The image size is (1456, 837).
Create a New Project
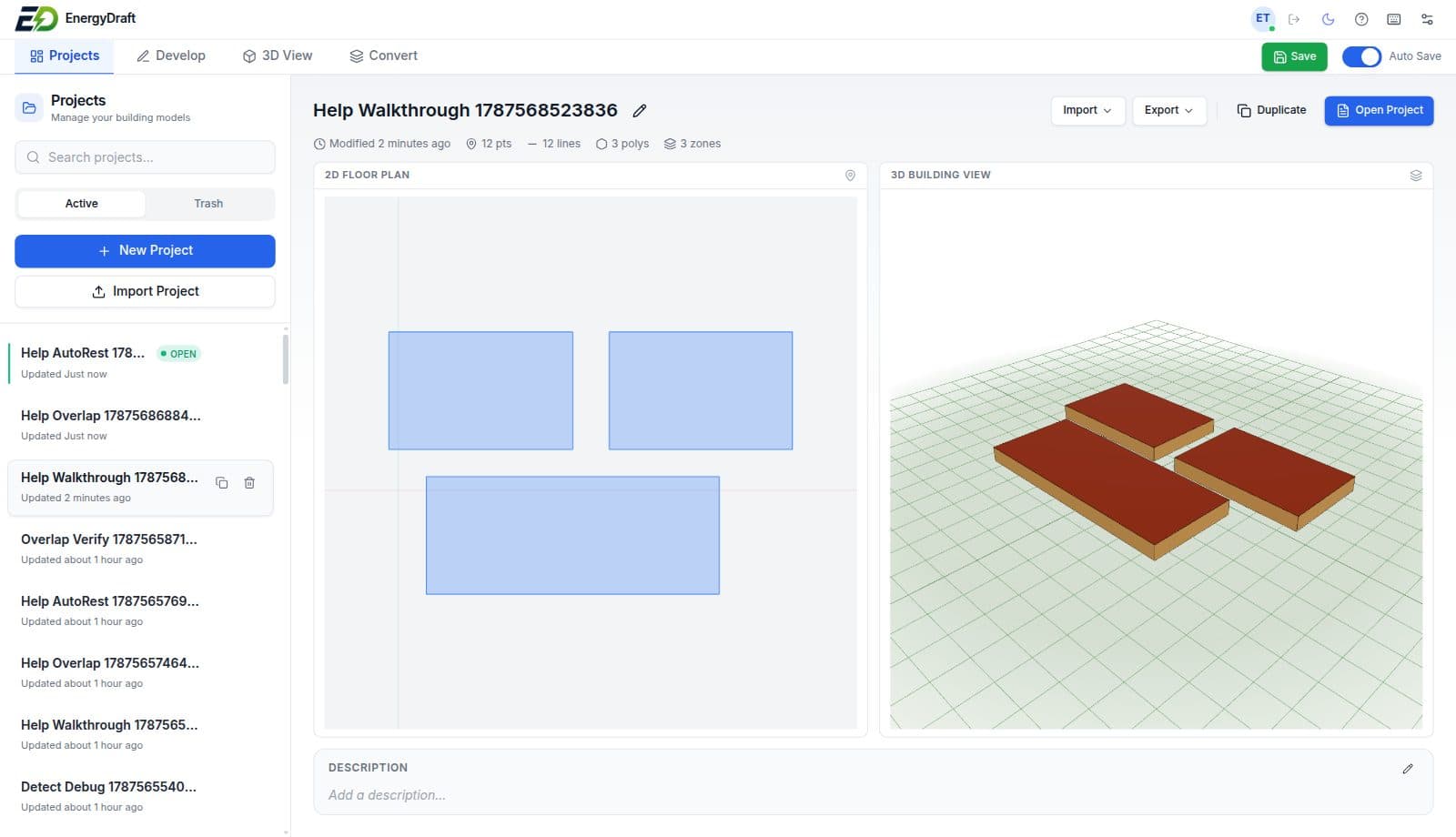coord(145,251)
